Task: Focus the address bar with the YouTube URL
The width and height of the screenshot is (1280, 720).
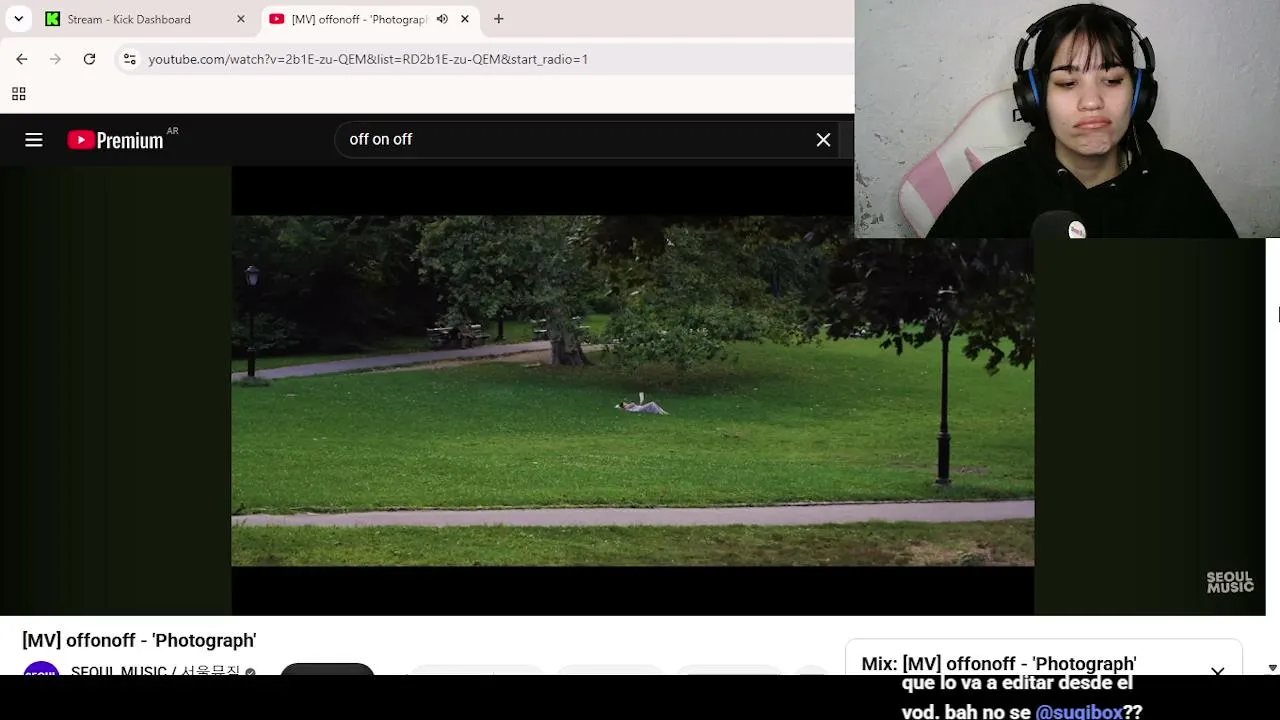Action: point(368,59)
